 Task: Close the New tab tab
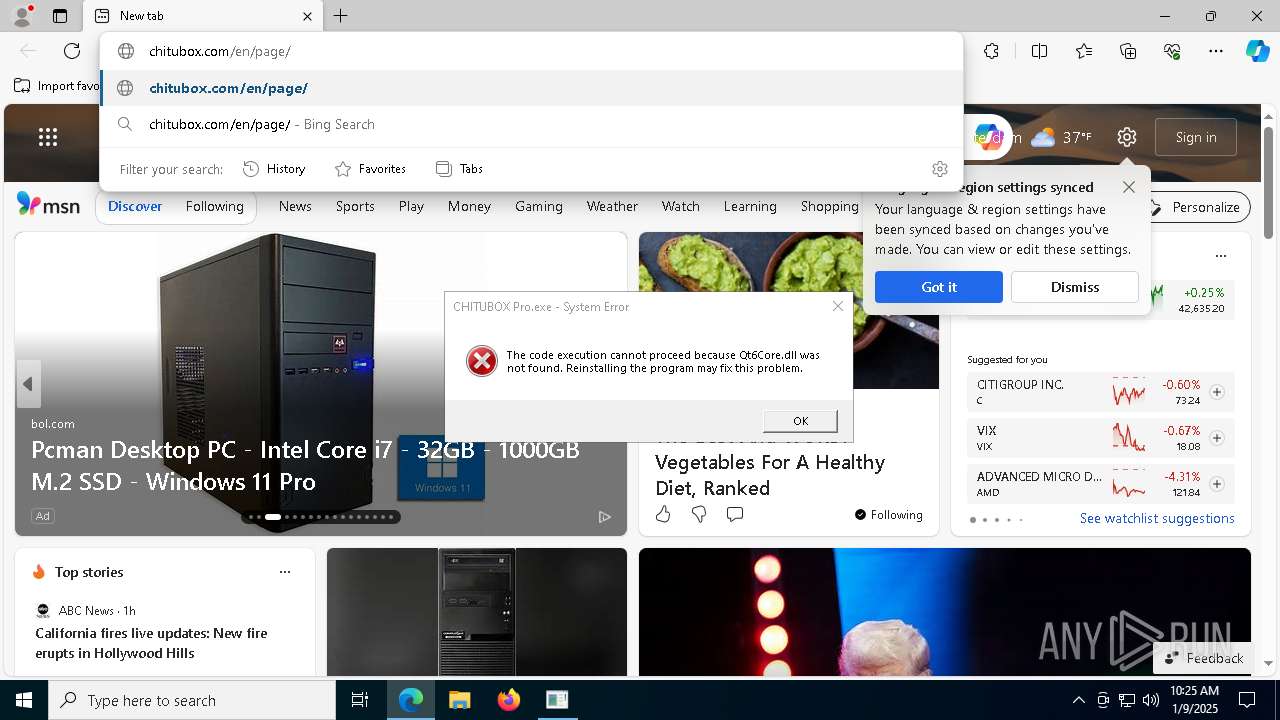coord(308,16)
